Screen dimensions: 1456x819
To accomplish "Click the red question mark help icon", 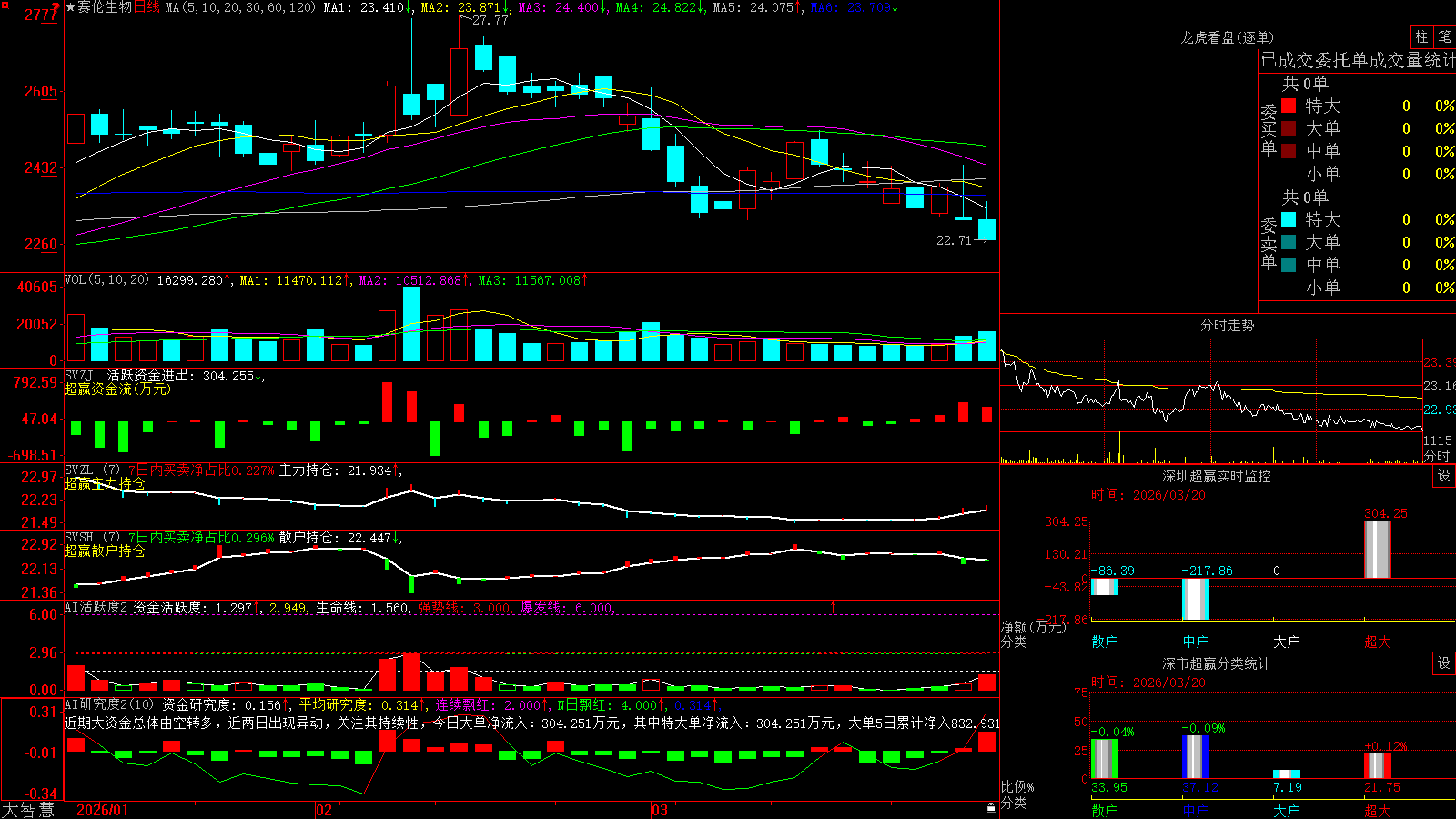I will [x=56, y=7].
